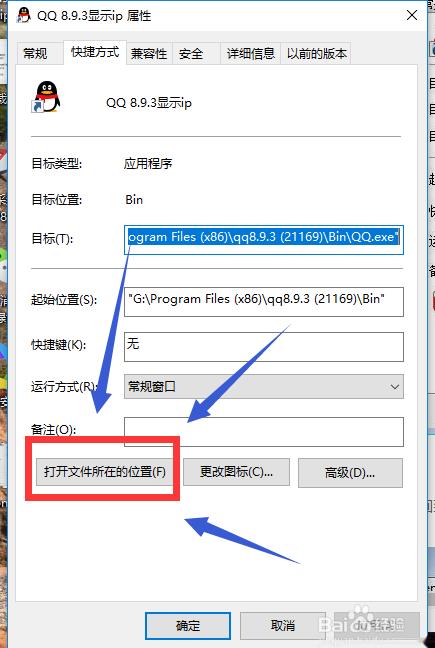This screenshot has width=435, height=648.
Task: Open 高级(D)... advanced settings
Action: click(350, 472)
